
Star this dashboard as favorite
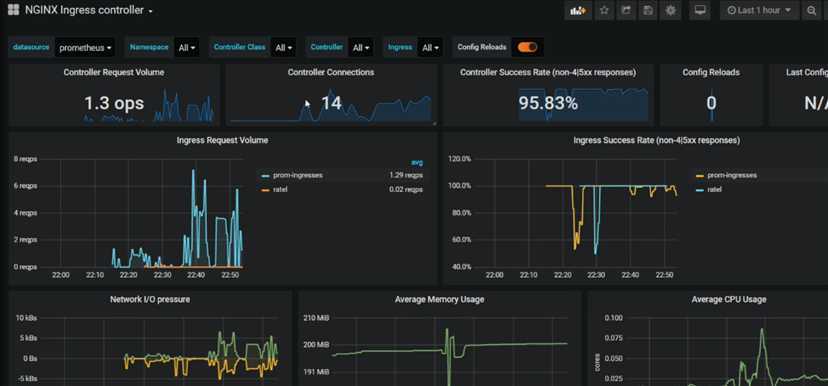click(605, 11)
